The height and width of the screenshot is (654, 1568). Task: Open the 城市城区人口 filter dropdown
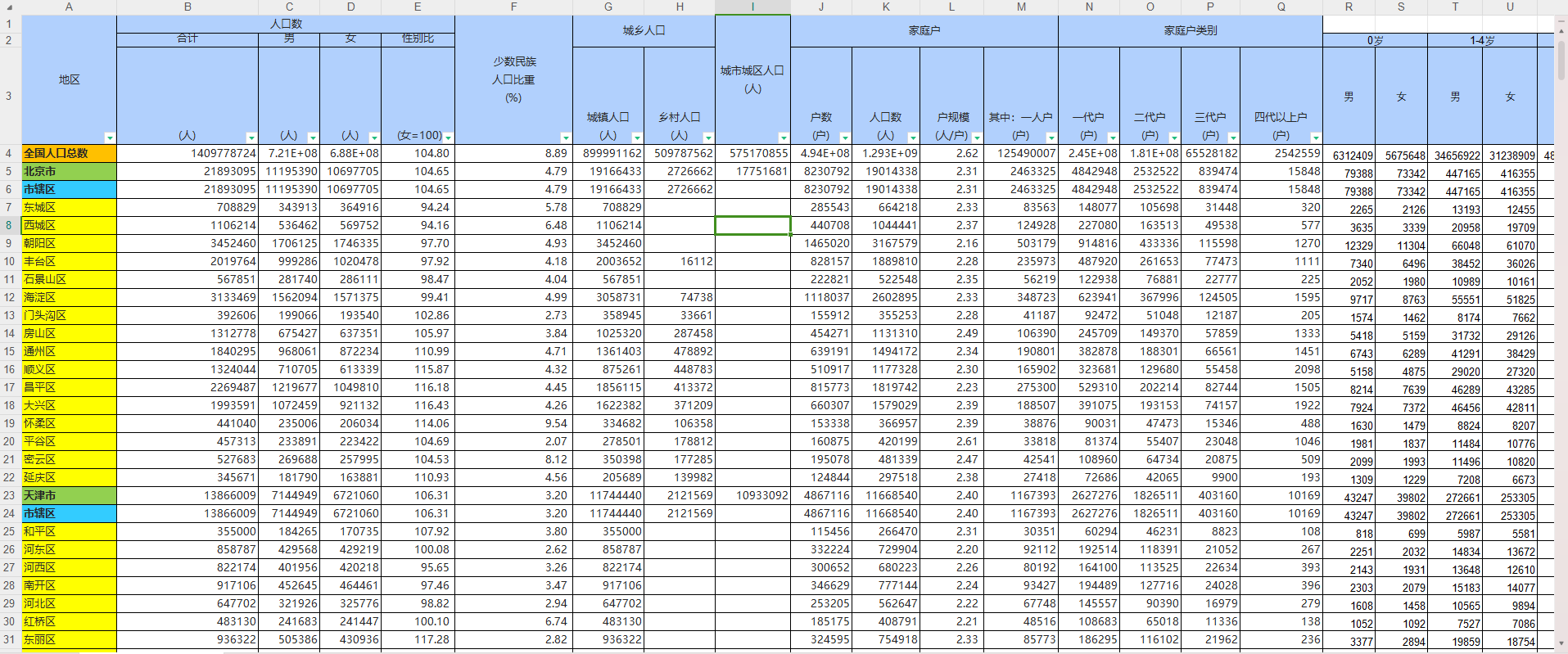pyautogui.click(x=783, y=138)
